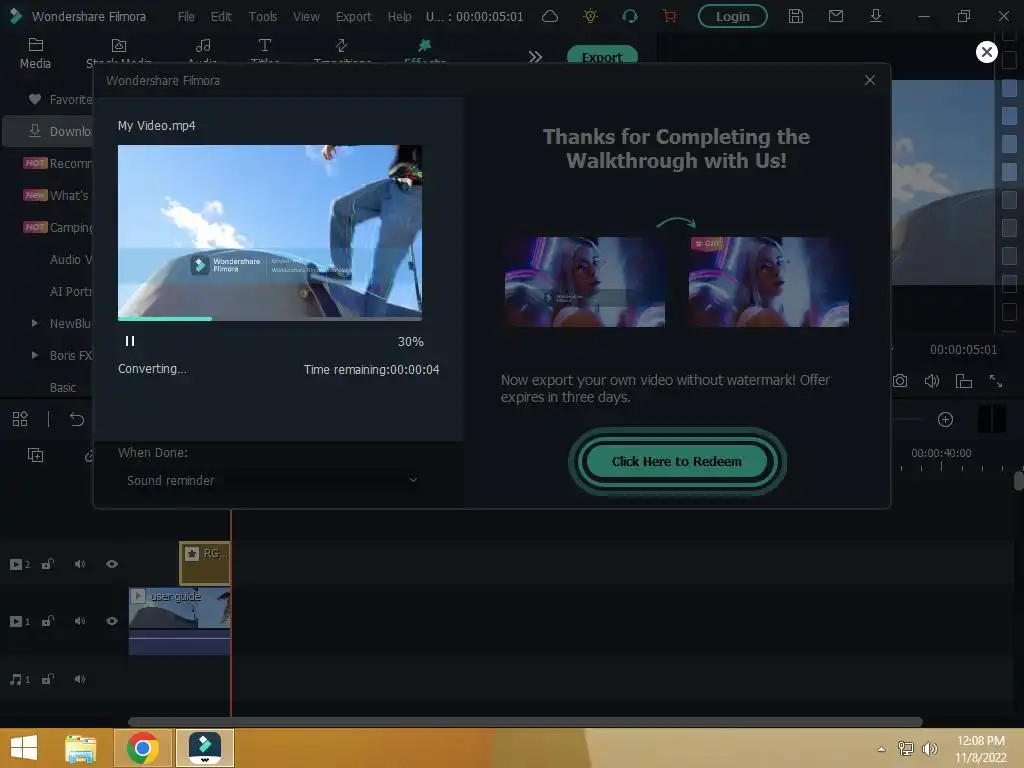The image size is (1024, 768).
Task: Select Basic in the sidebar
Action: pos(63,387)
